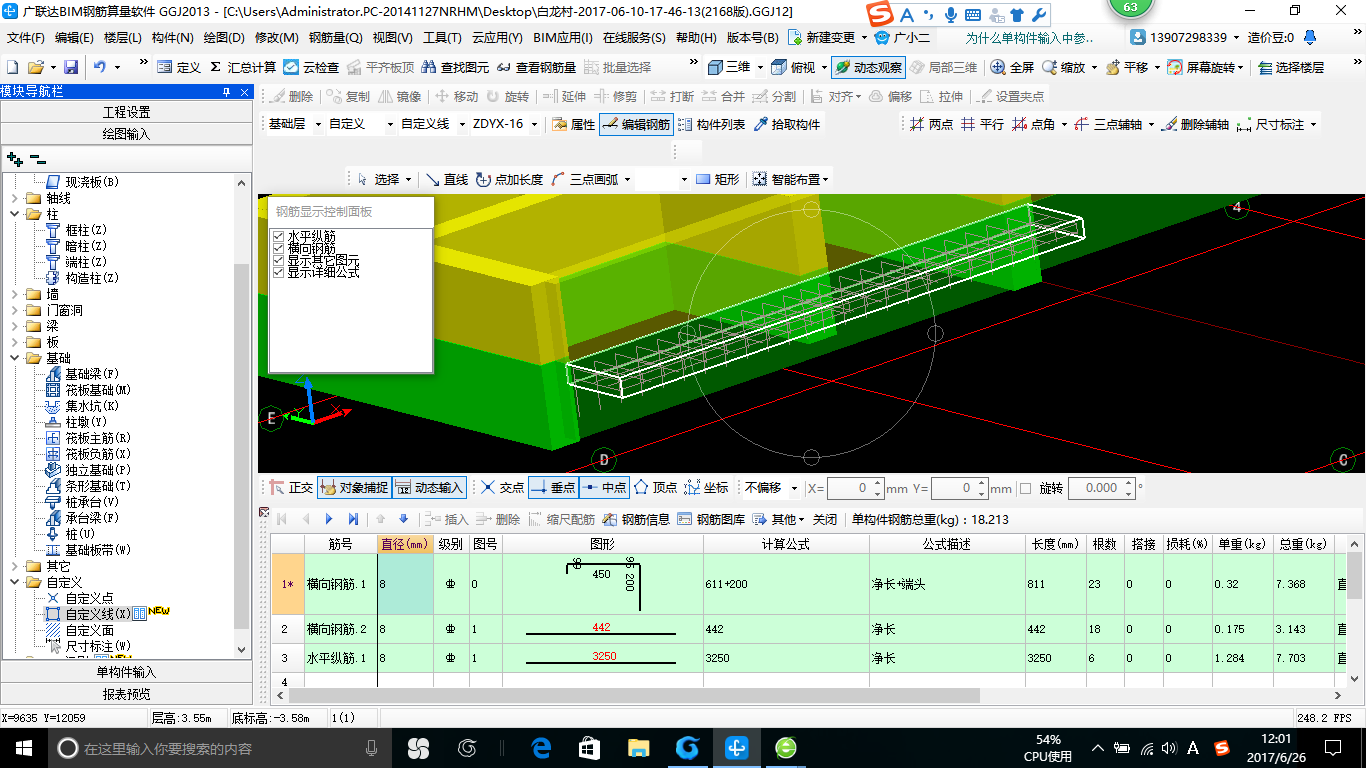Click the 修剪 trim tool

[615, 97]
